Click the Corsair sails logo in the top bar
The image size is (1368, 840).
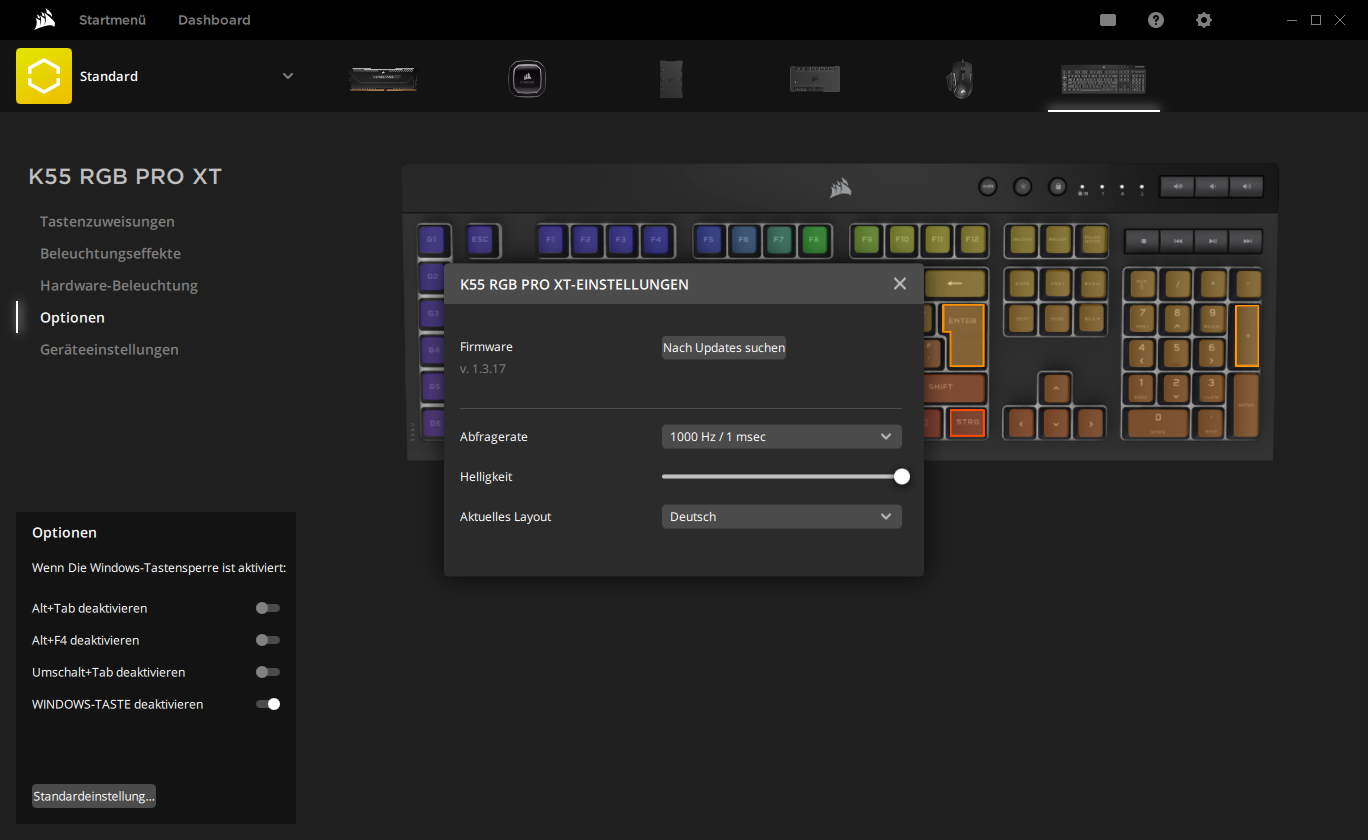pyautogui.click(x=44, y=20)
